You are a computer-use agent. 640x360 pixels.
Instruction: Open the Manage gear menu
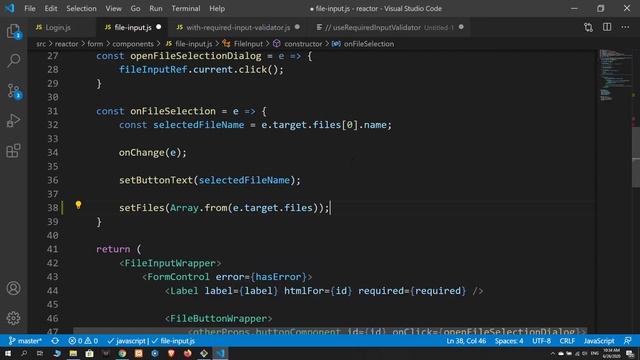tap(13, 318)
